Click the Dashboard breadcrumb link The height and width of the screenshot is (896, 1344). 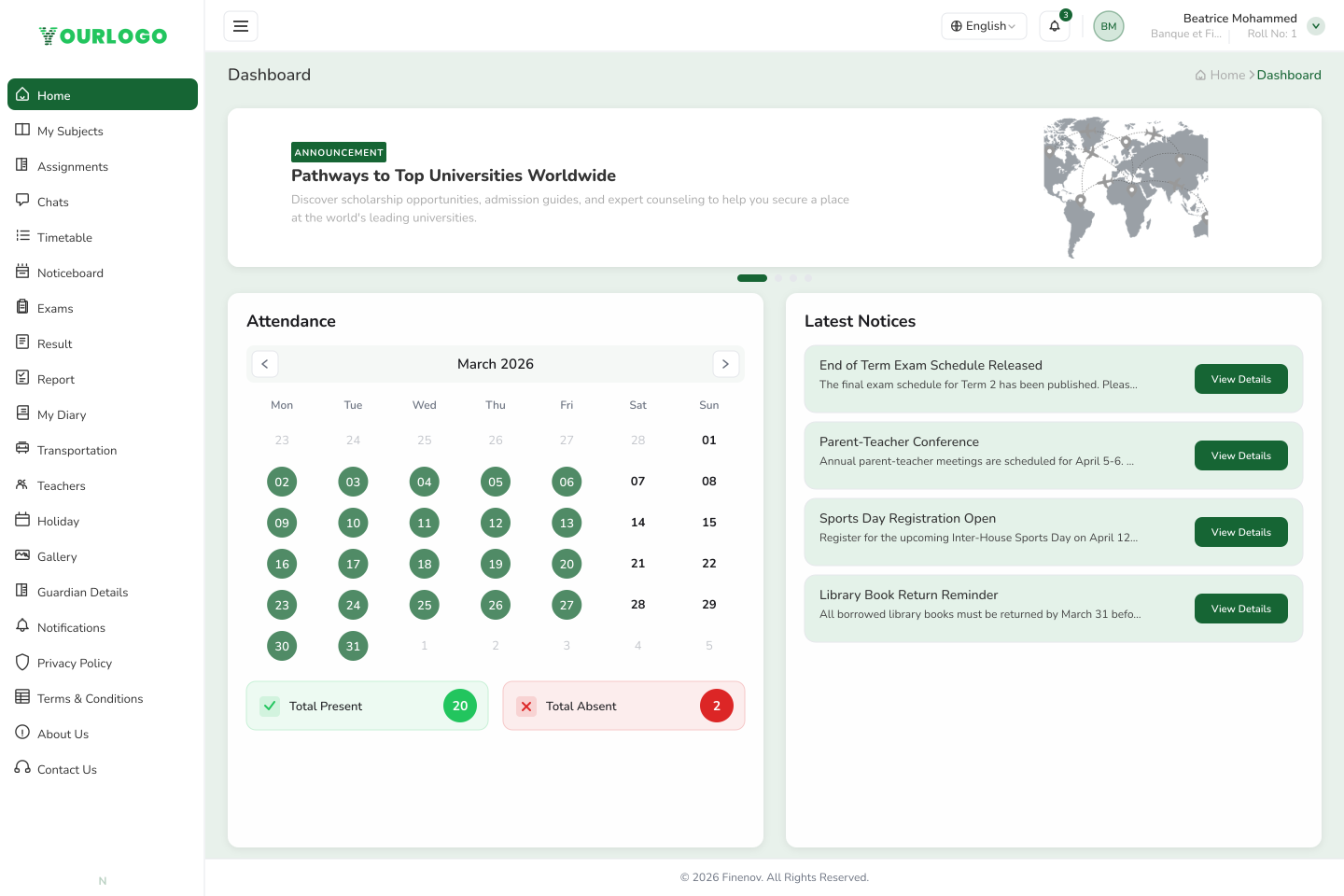pyautogui.click(x=1289, y=75)
